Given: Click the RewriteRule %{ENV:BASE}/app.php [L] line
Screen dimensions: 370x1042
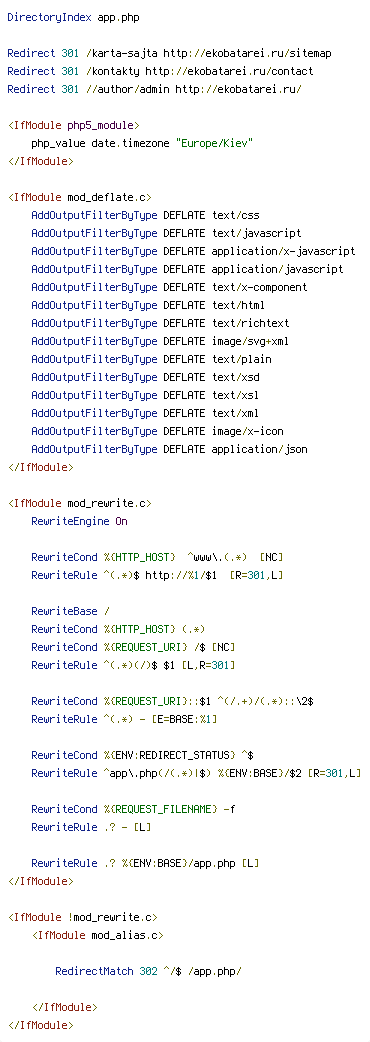Looking at the screenshot, I should [145, 863].
